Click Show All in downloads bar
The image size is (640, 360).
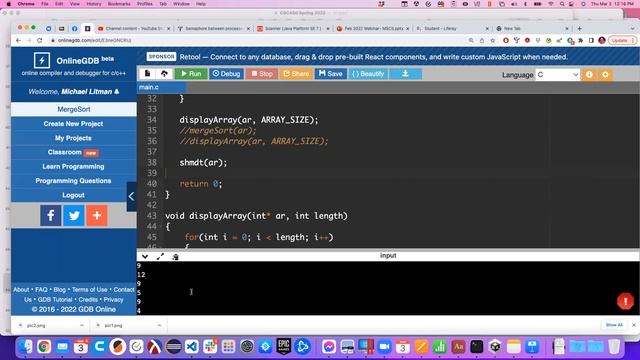coord(614,325)
